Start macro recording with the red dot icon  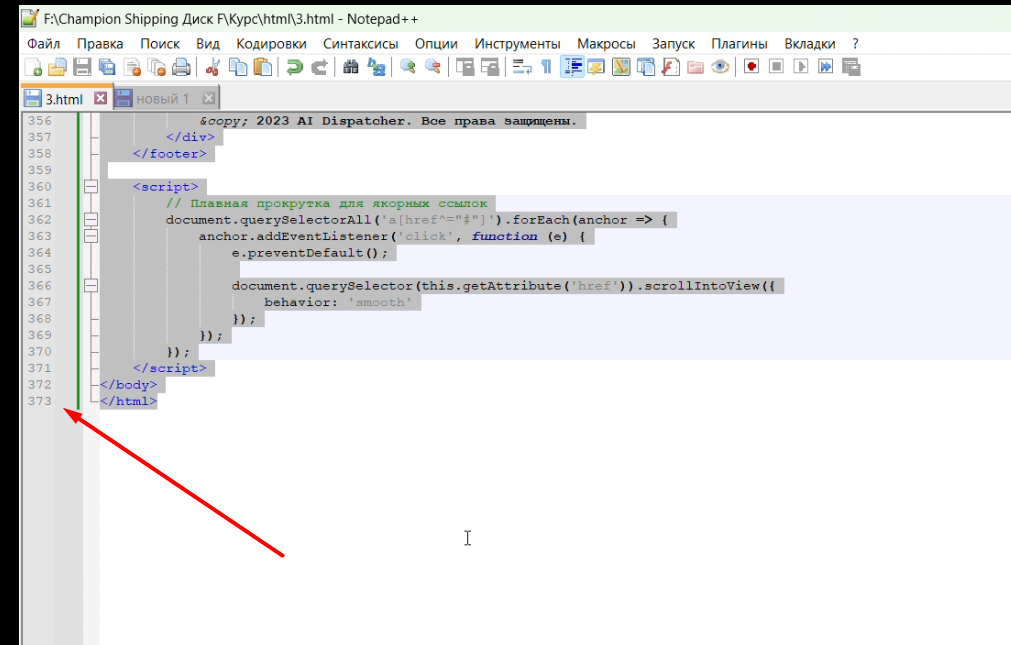[x=751, y=67]
